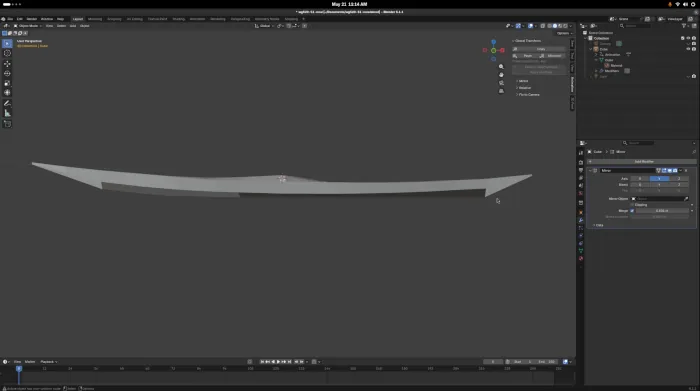Image resolution: width=700 pixels, height=391 pixels.
Task: Select the Scale tool in viewport toolbar
Action: 7,83
